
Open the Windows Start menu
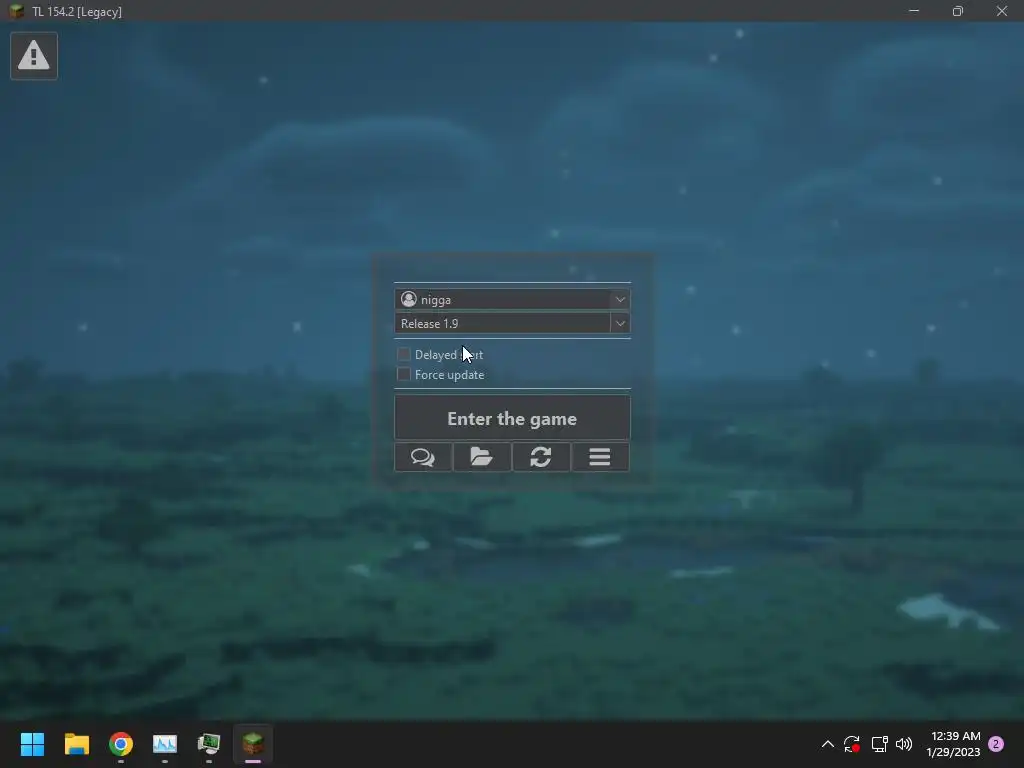tap(32, 744)
